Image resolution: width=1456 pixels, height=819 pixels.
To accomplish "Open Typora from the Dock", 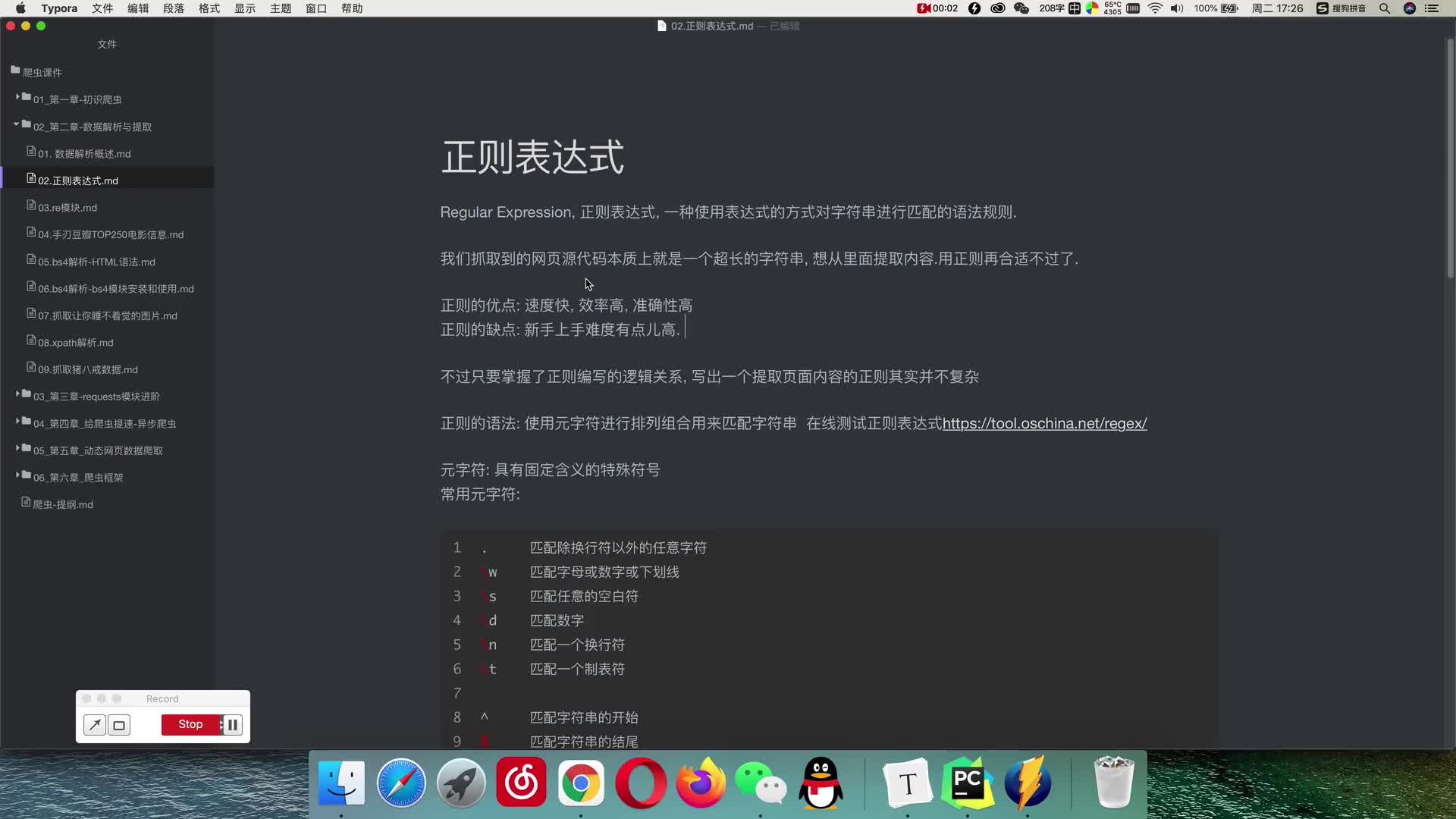I will 908,783.
